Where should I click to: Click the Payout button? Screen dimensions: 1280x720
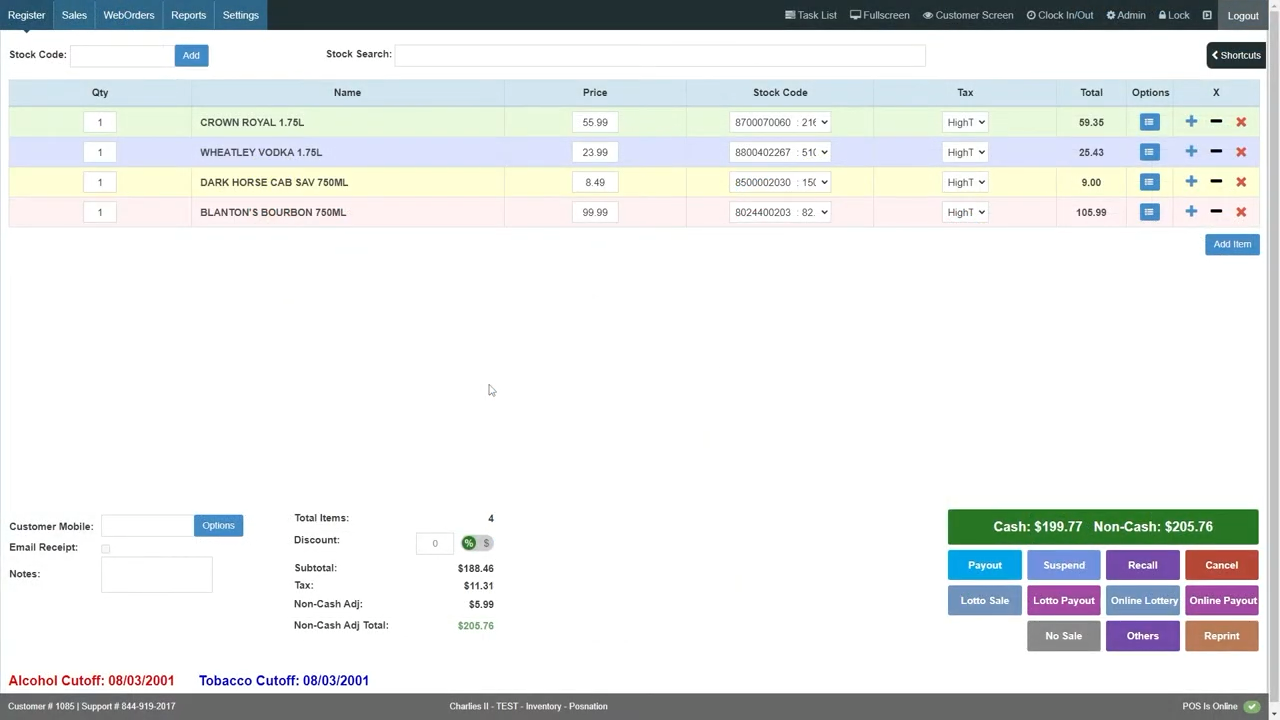click(984, 565)
